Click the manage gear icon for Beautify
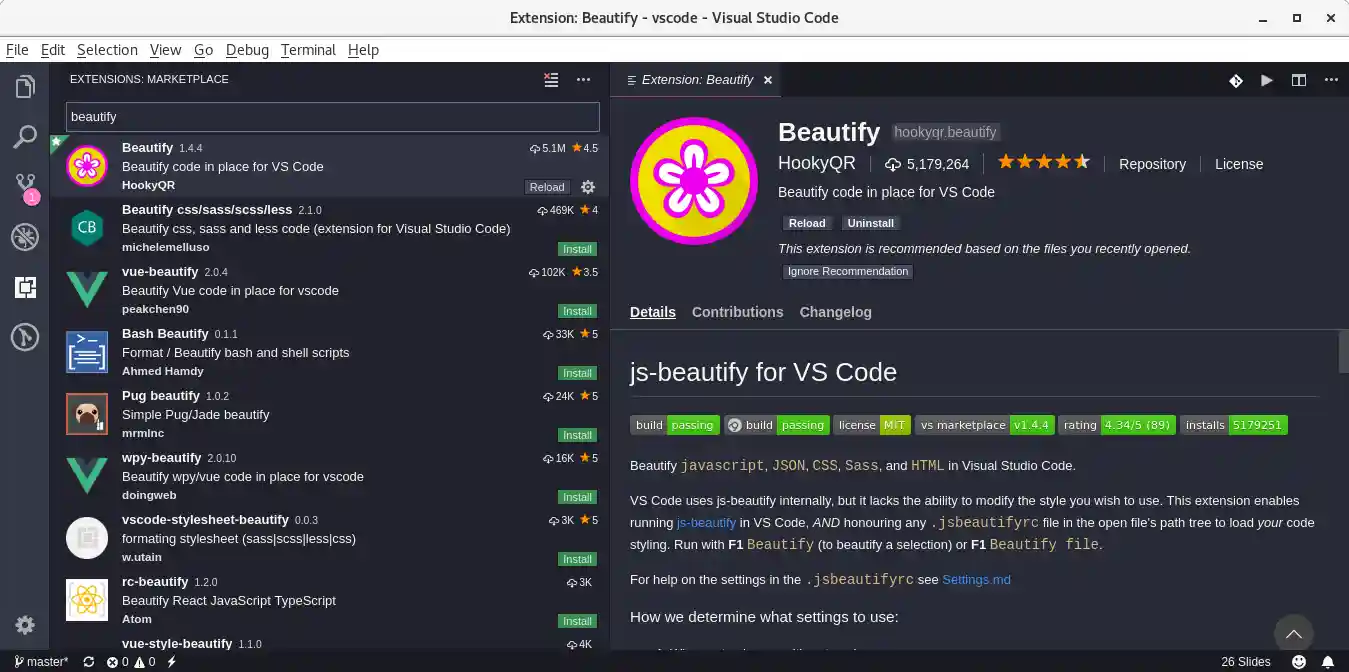The image size is (1349, 672). click(588, 187)
